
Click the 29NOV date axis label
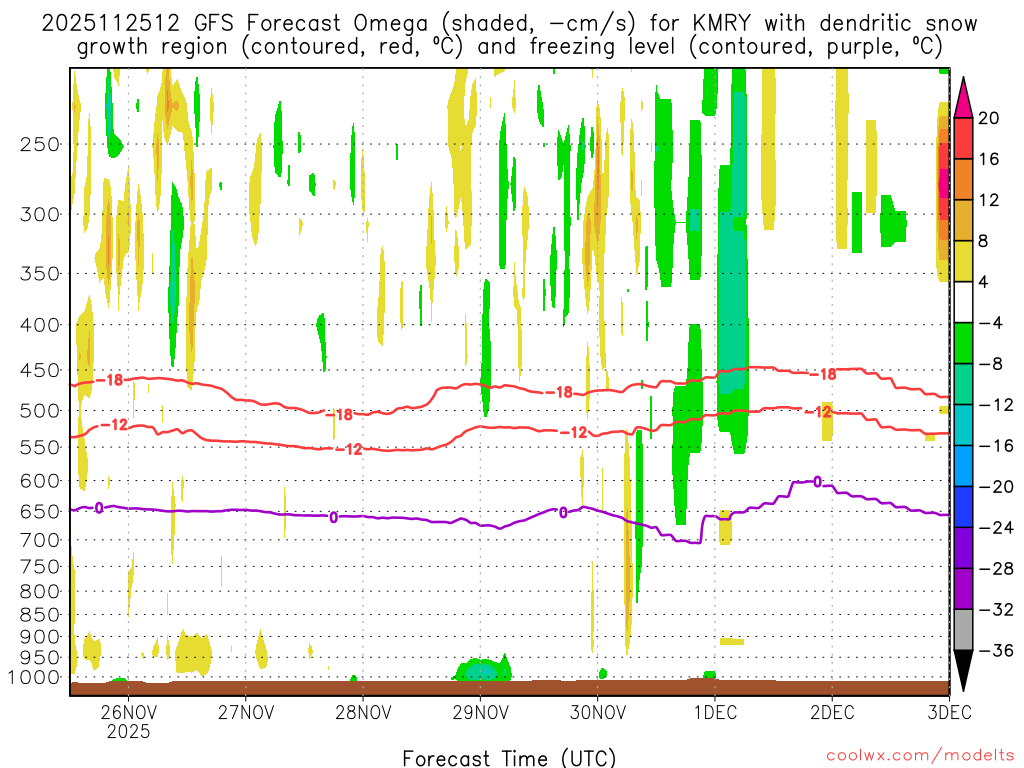pyautogui.click(x=480, y=712)
